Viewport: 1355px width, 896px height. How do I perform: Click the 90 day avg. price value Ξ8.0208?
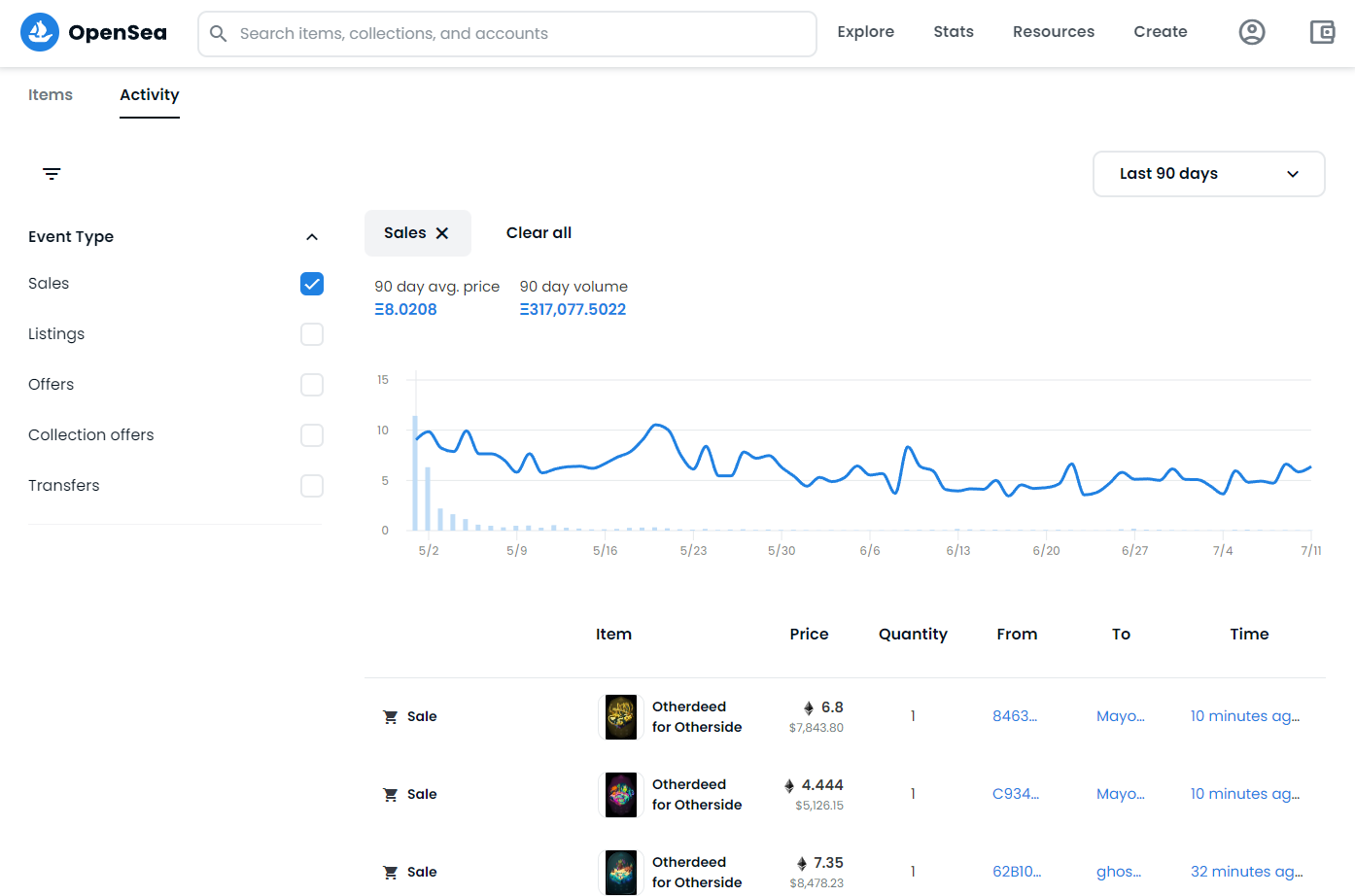point(405,310)
